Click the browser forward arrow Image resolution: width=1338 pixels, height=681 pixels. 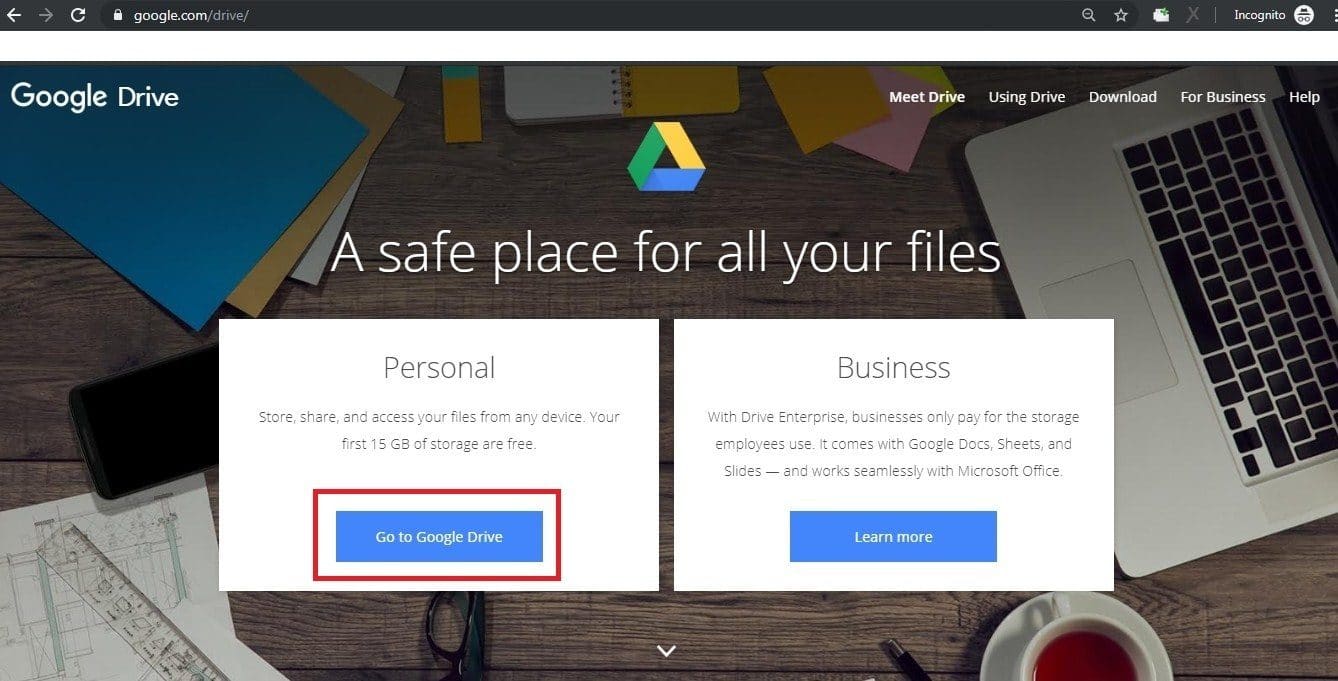[46, 15]
